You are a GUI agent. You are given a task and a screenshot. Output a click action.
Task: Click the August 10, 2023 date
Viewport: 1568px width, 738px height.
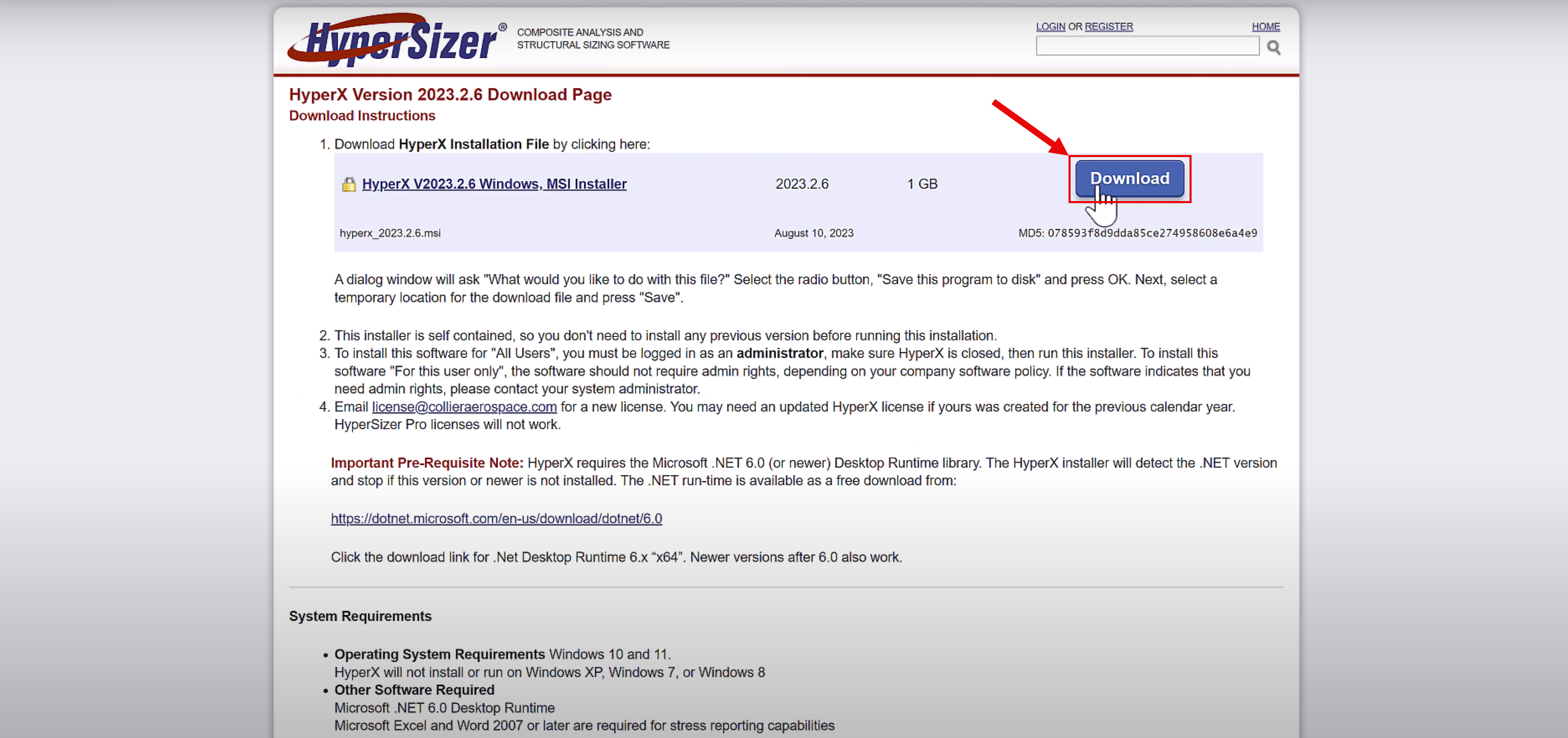coord(814,233)
